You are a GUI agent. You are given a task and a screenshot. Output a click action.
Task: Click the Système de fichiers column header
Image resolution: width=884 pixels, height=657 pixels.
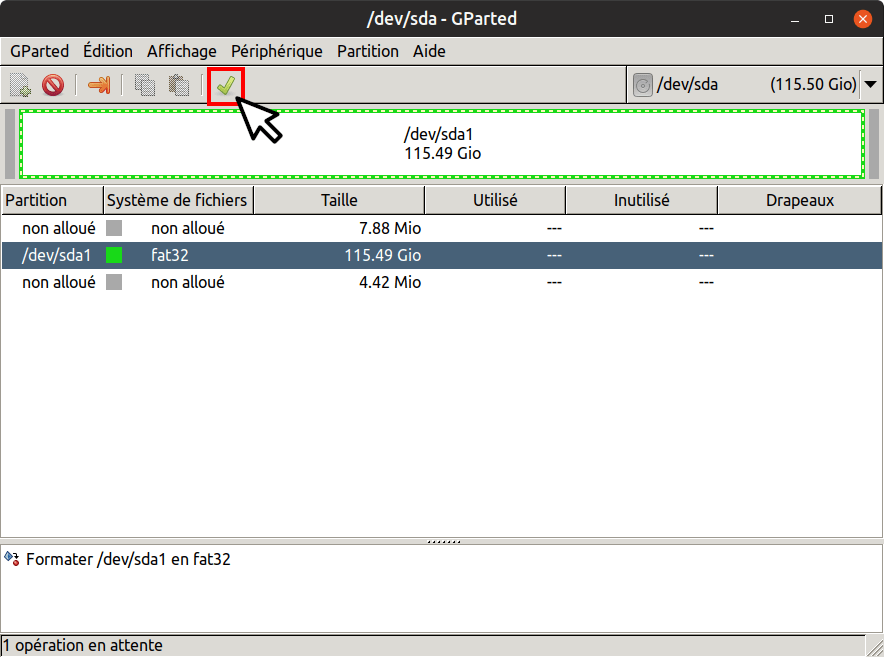(x=179, y=200)
